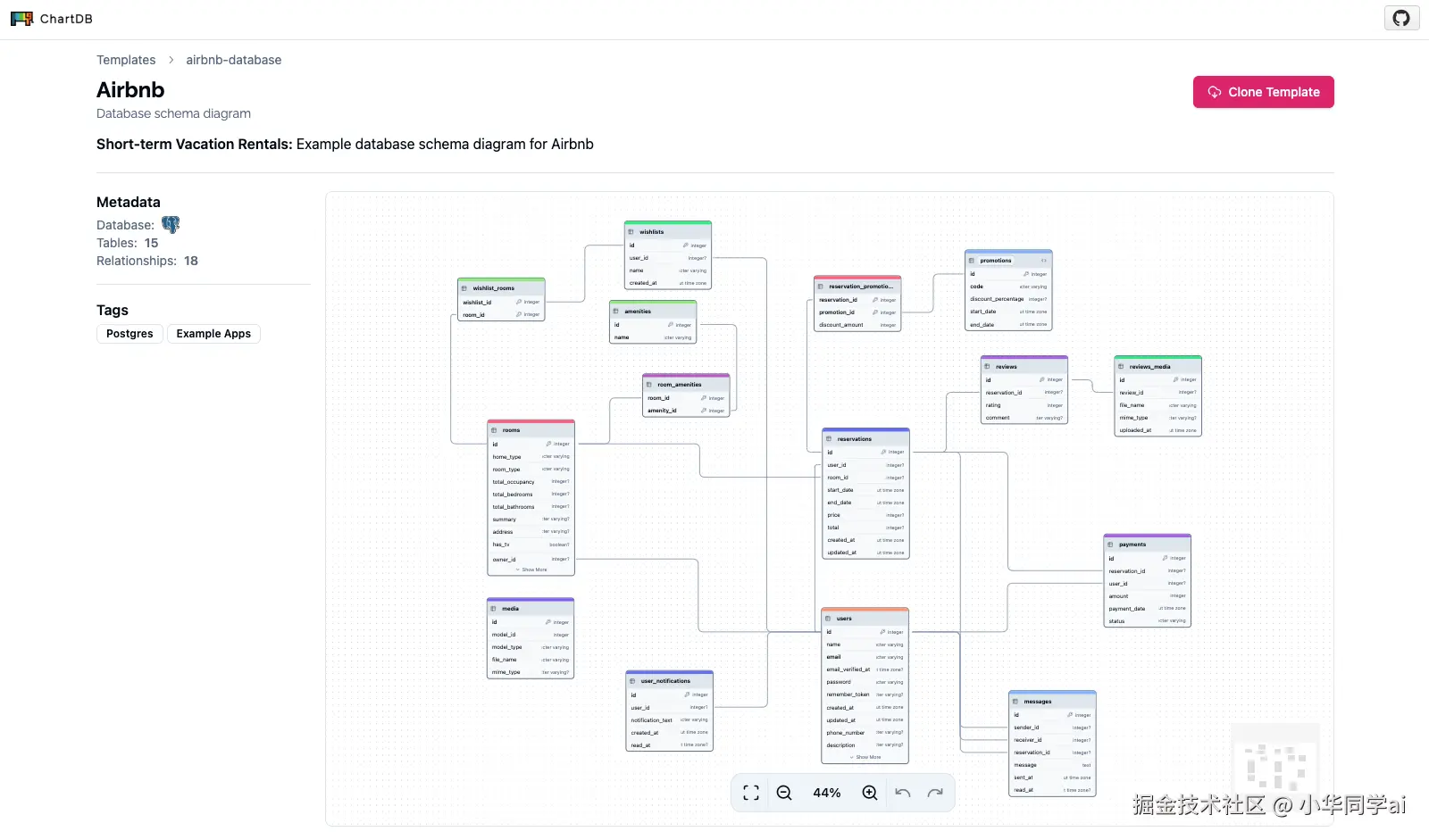The image size is (1429, 840).
Task: Clone the Airbnb template
Action: click(x=1263, y=92)
